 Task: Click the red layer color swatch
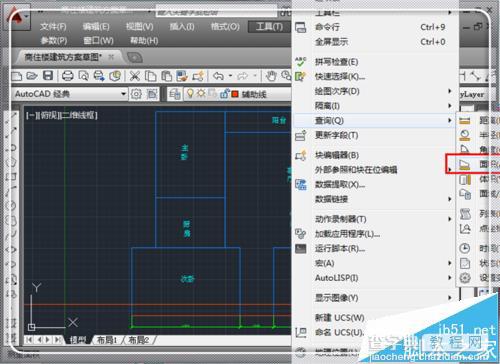pos(235,94)
